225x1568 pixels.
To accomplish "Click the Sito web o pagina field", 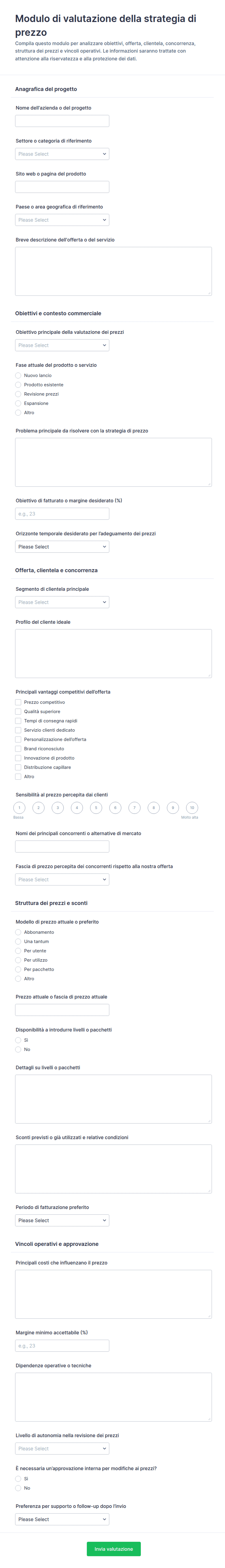I will [62, 187].
